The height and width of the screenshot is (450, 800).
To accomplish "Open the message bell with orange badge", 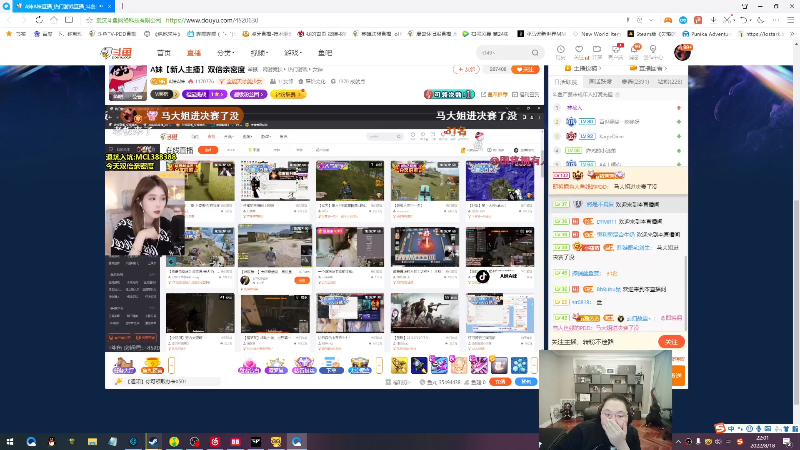I will point(634,52).
